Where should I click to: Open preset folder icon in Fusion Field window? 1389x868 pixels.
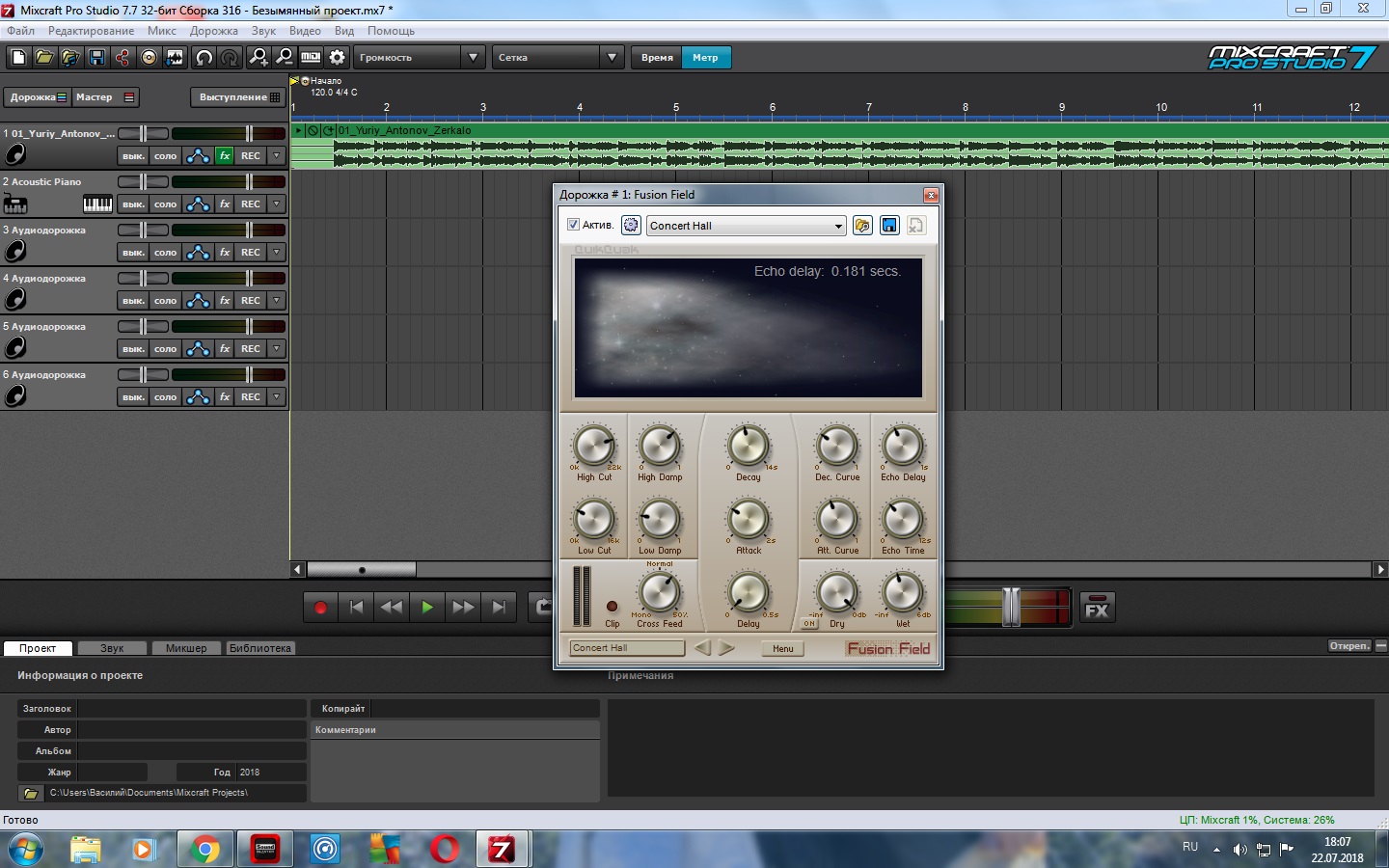point(862,226)
